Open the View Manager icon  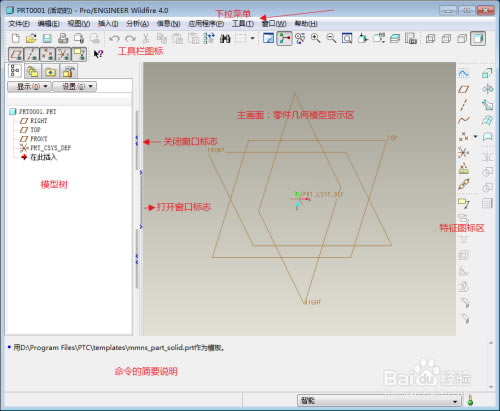(411, 38)
